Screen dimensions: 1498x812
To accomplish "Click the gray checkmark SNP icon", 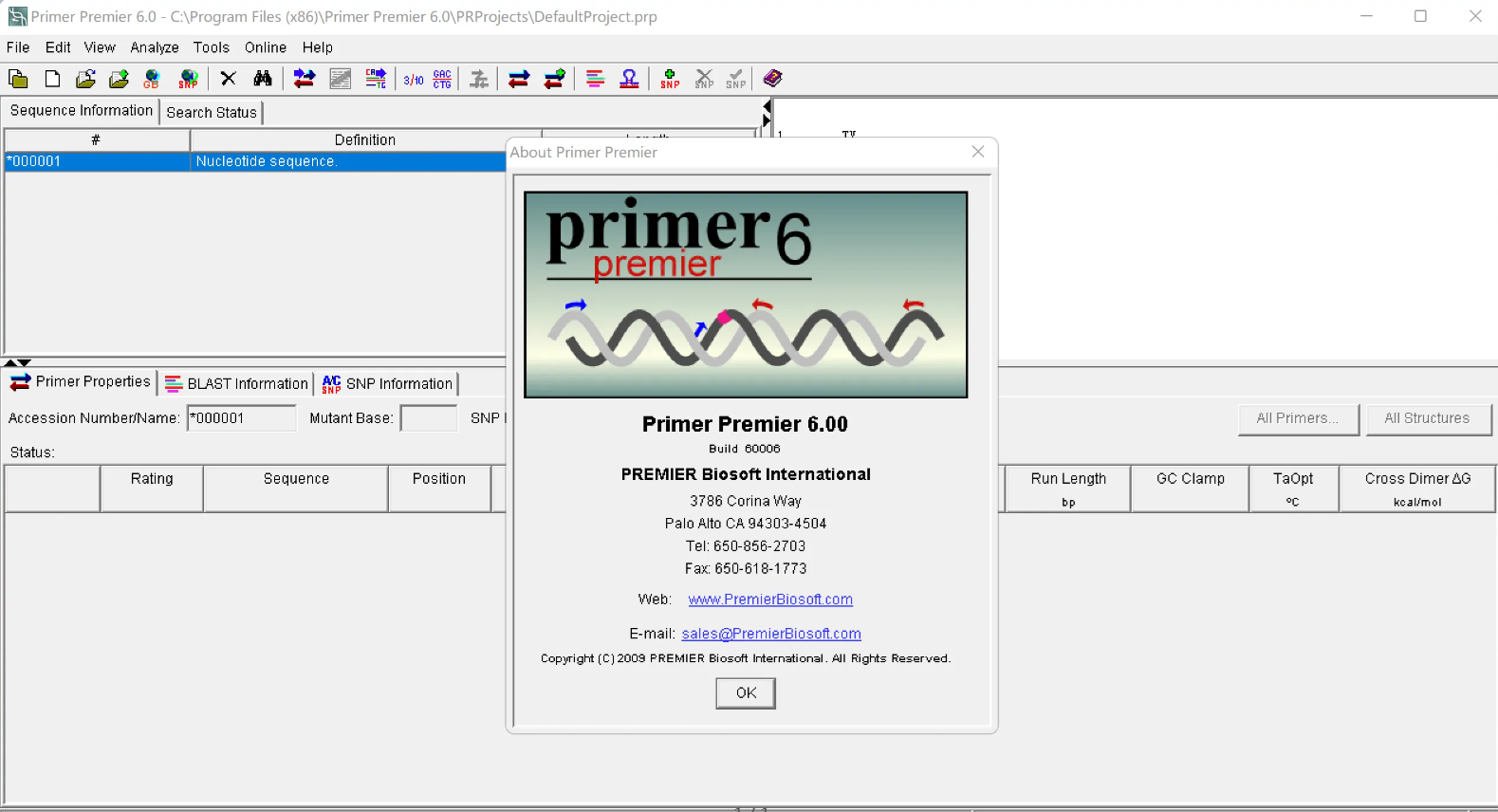I will coord(736,79).
